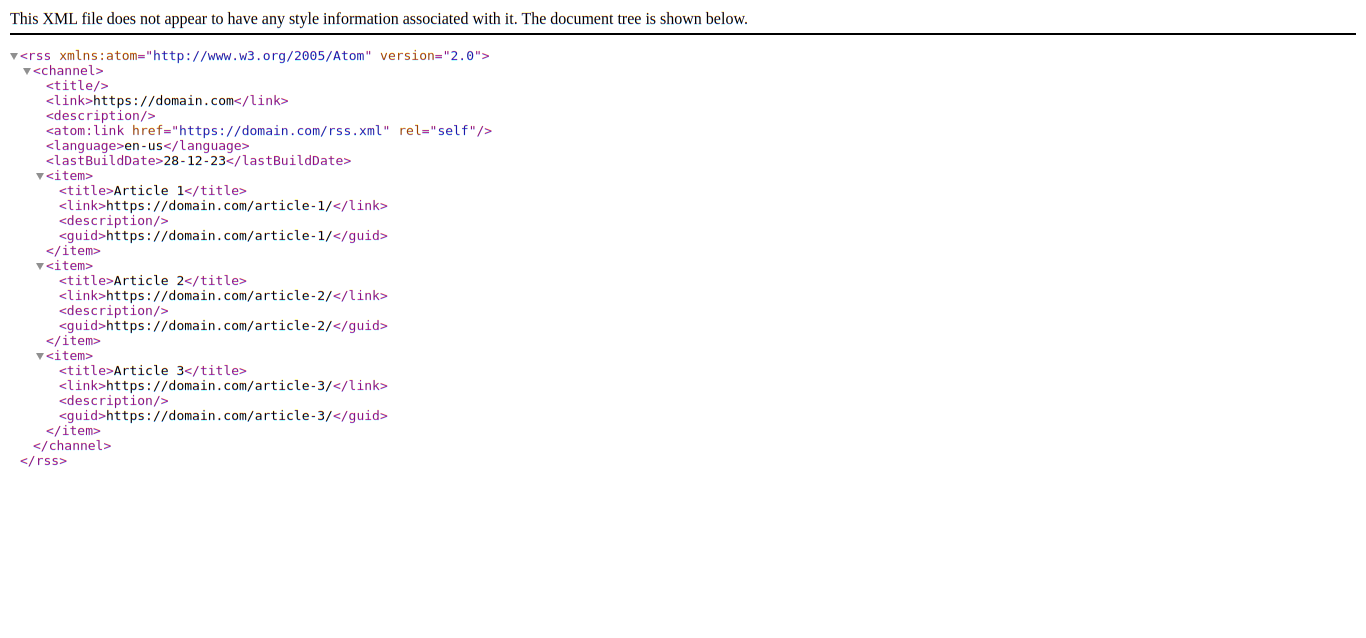Collapse the rss root element triangle

pyautogui.click(x=14, y=56)
